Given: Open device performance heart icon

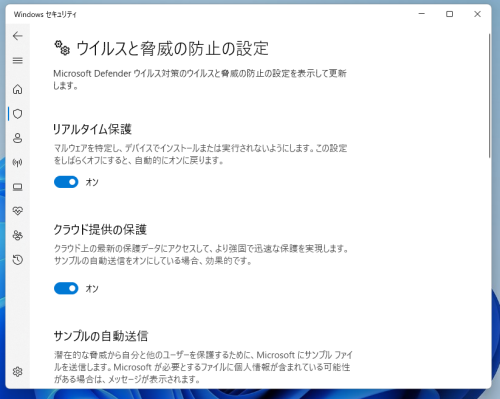Looking at the screenshot, I should [18, 211].
